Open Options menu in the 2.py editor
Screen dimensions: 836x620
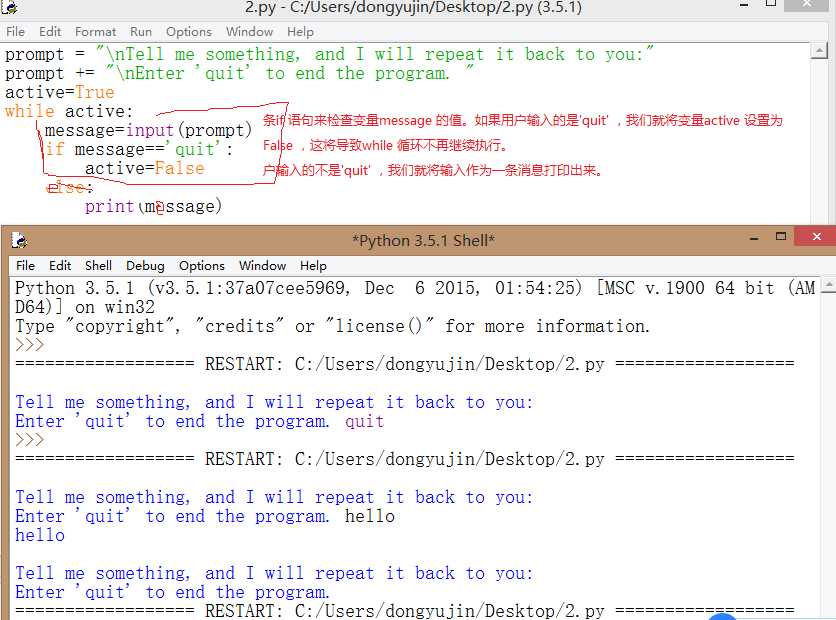pos(189,32)
